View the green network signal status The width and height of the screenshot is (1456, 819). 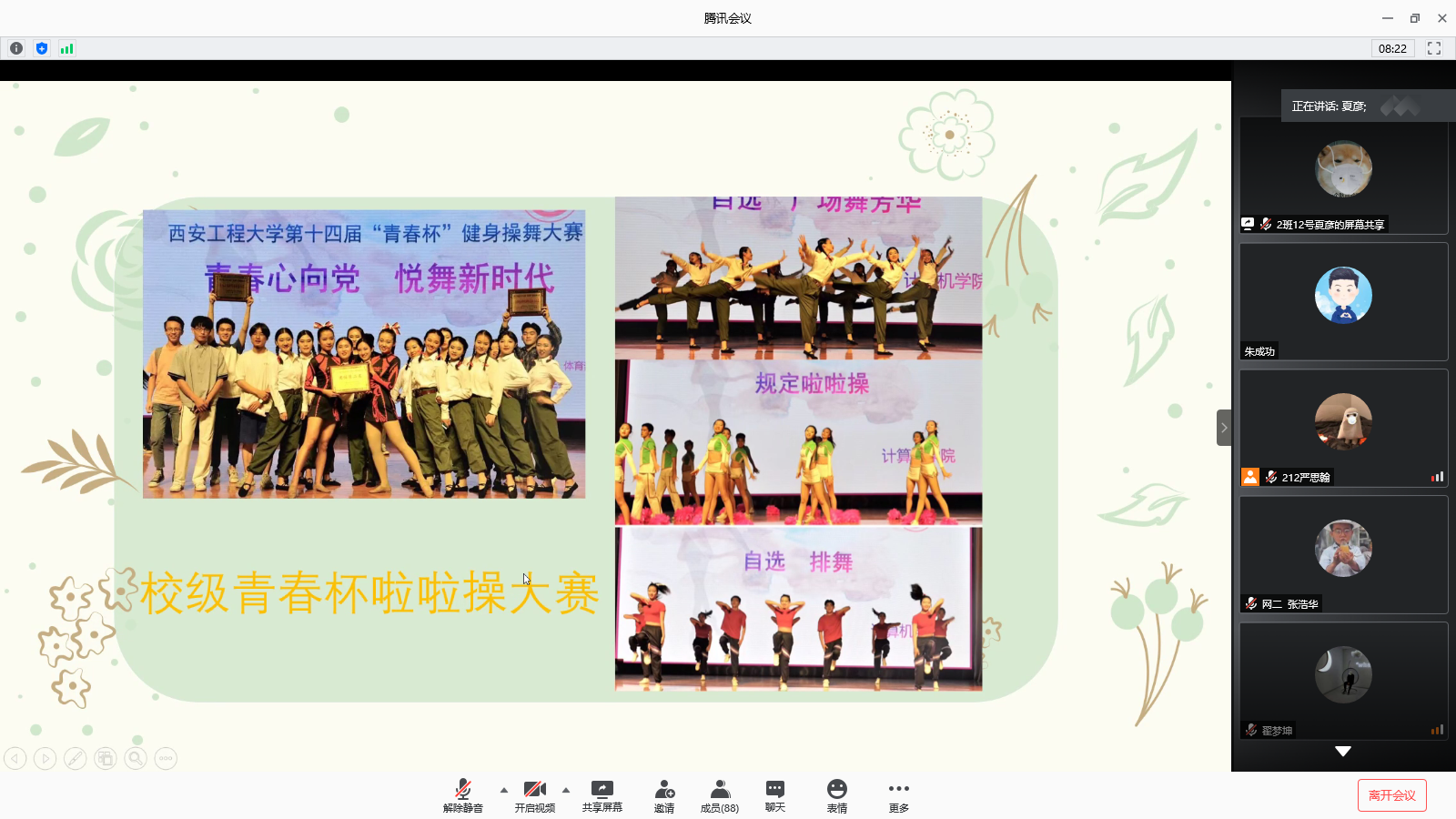(66, 48)
